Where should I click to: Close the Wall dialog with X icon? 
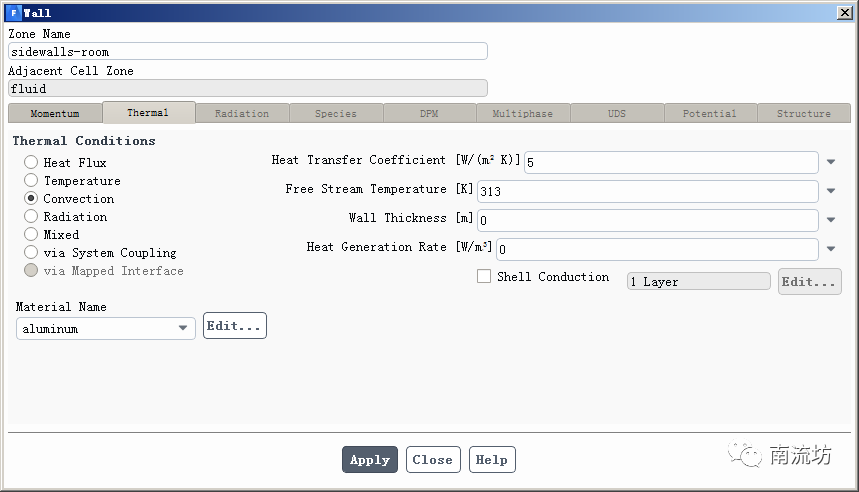[844, 13]
